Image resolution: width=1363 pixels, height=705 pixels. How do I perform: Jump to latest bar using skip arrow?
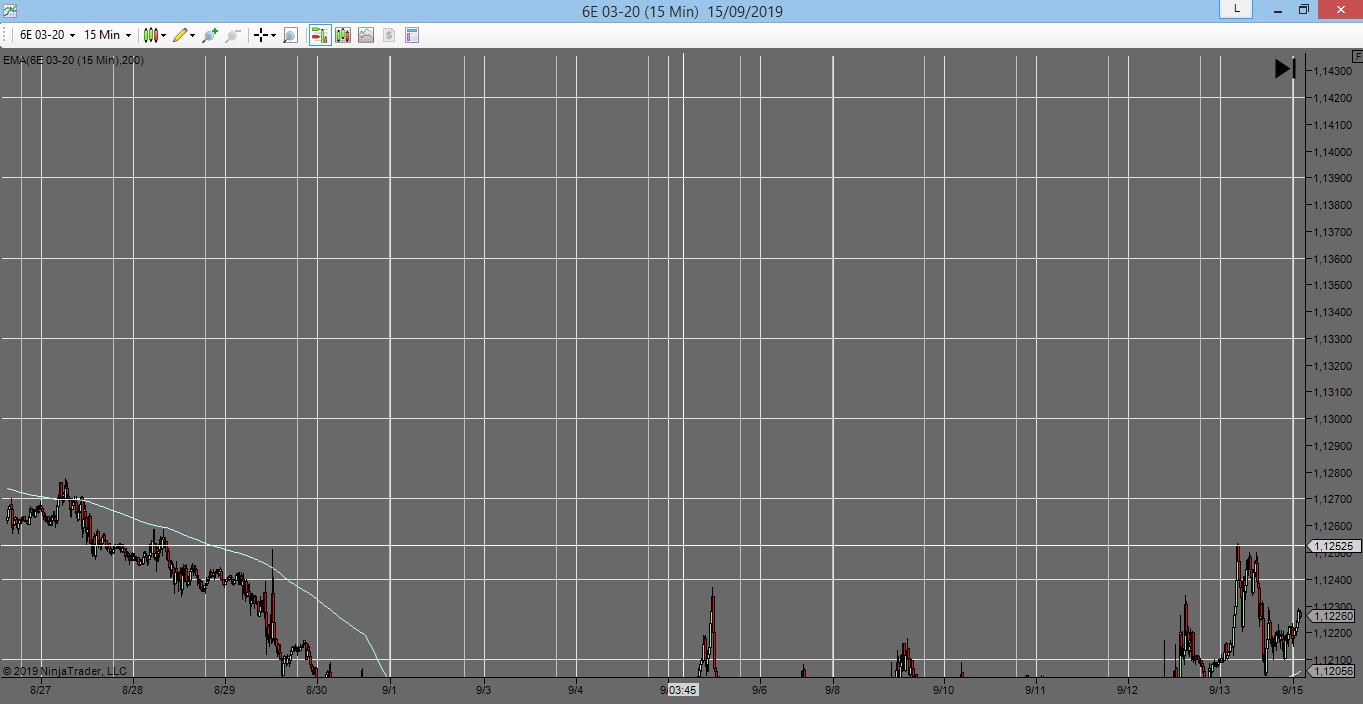pos(1285,69)
